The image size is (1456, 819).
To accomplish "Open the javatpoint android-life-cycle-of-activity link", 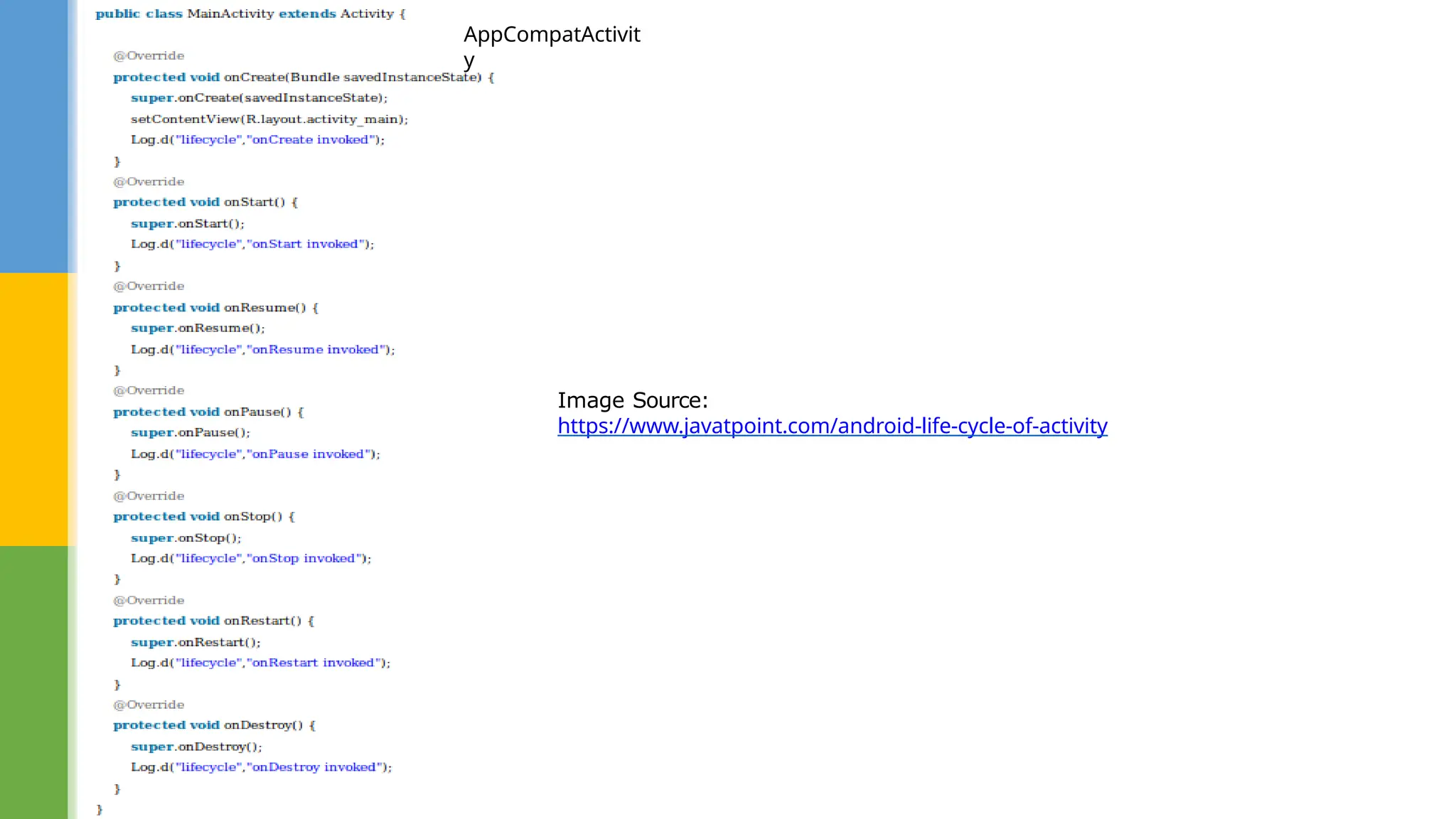I will point(833,426).
